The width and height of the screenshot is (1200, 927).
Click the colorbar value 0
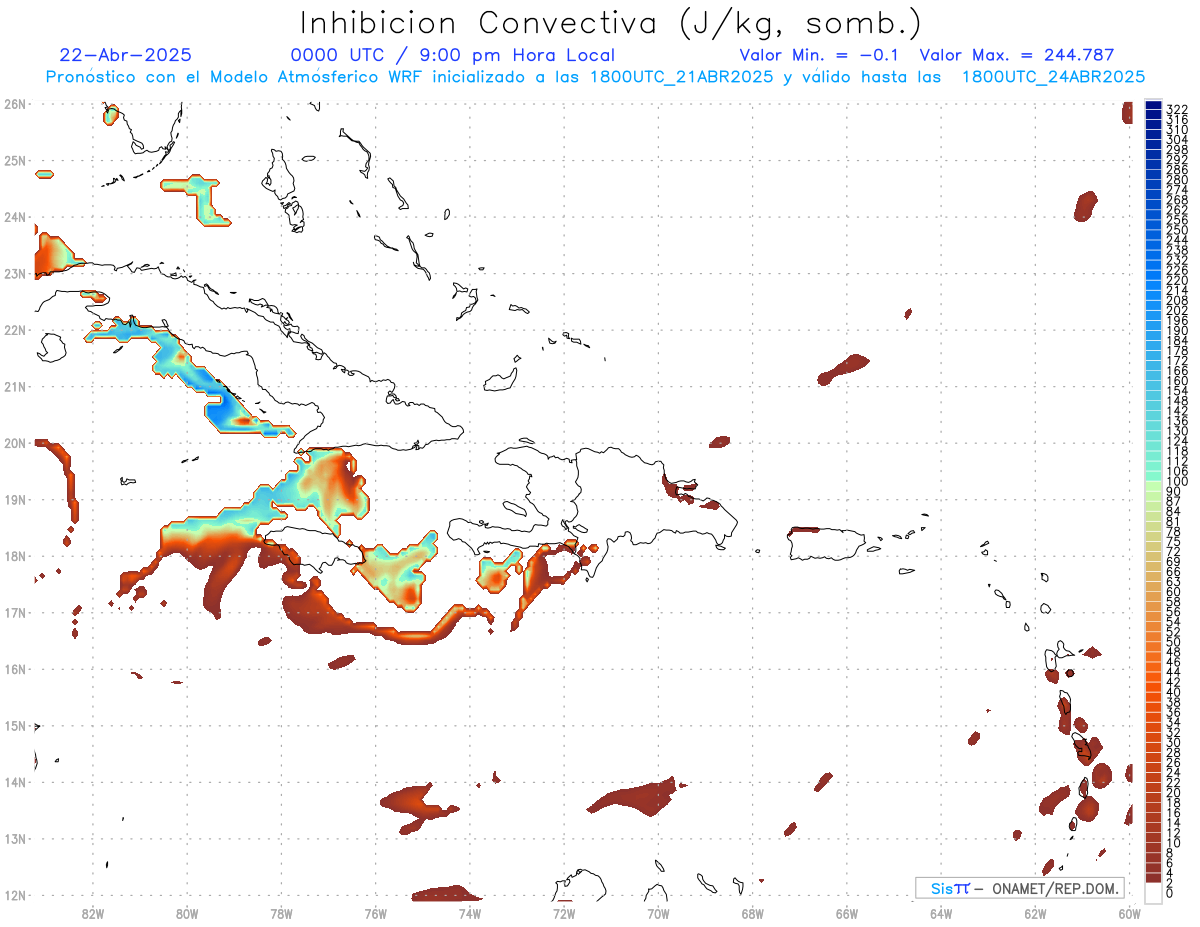[x=1170, y=893]
